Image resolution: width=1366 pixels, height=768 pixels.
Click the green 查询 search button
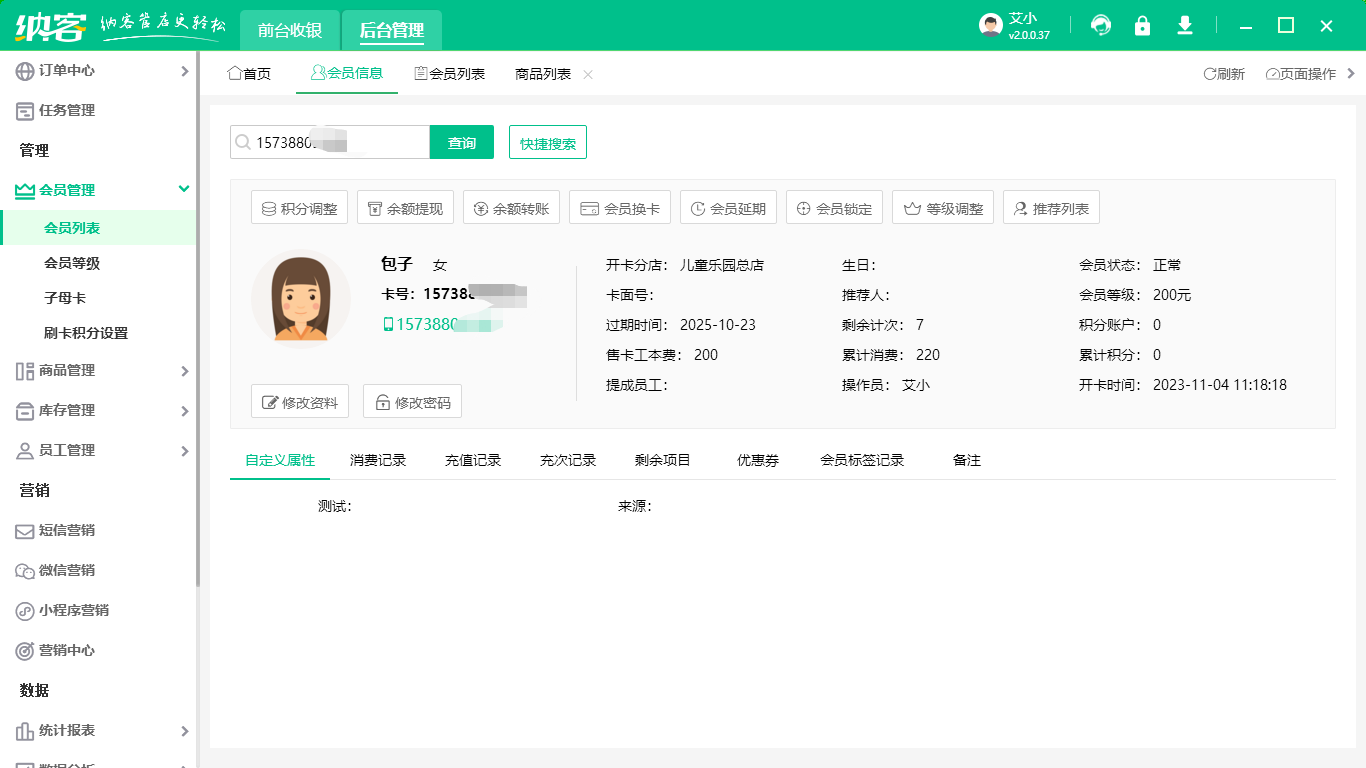[462, 143]
